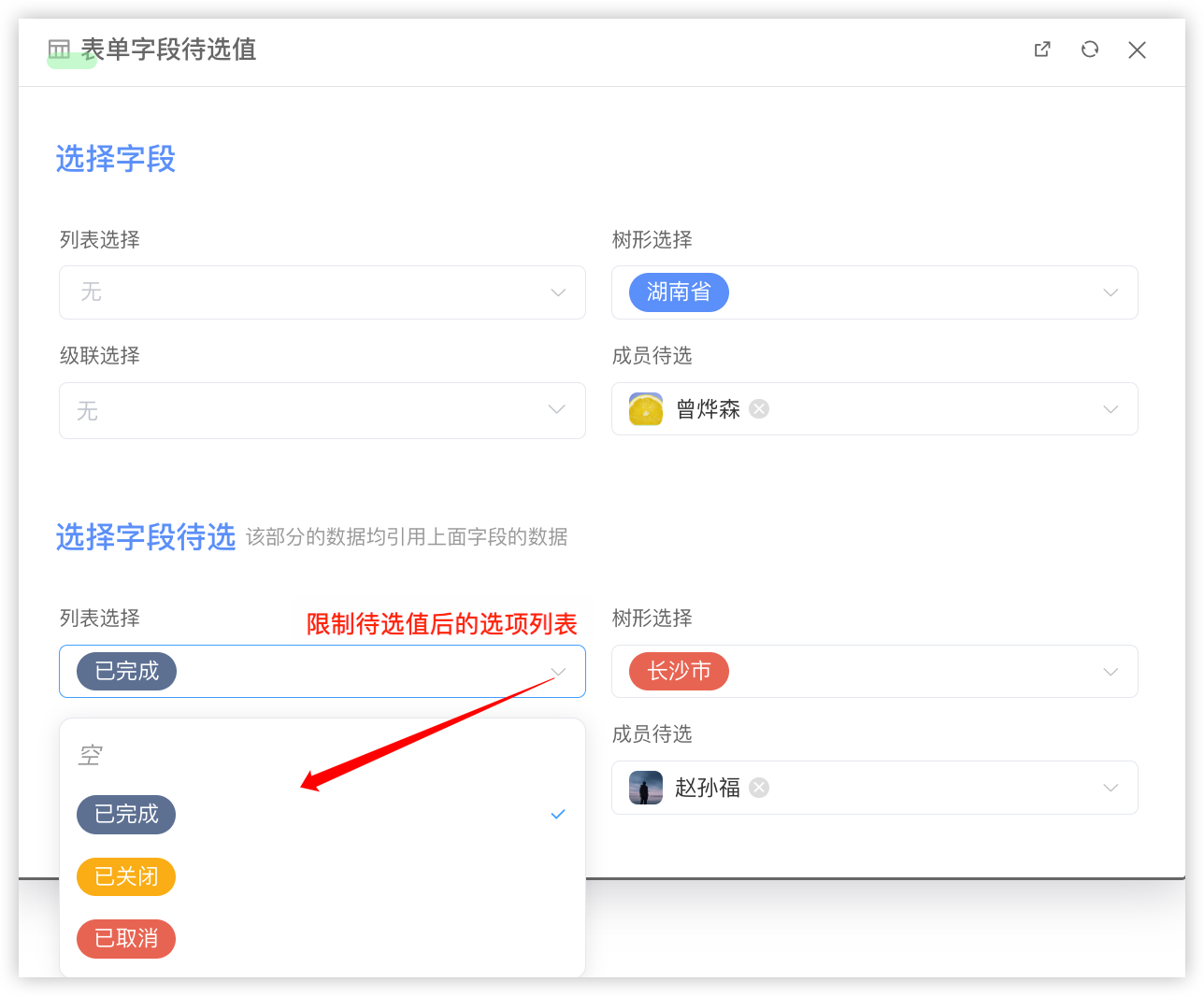The width and height of the screenshot is (1204, 996).
Task: Choose the 已取消 option
Action: [x=126, y=939]
